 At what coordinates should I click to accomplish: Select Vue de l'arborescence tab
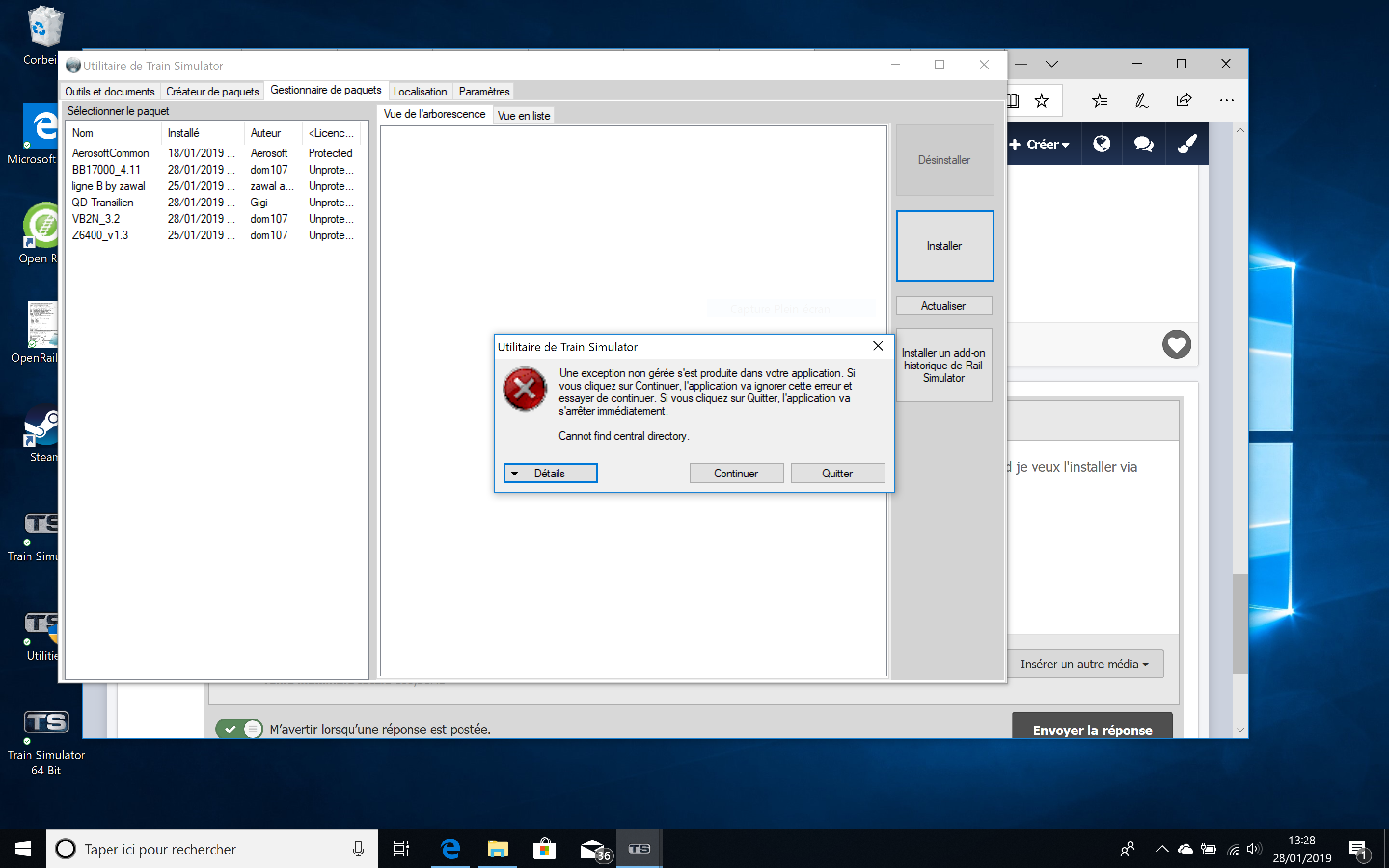(435, 114)
